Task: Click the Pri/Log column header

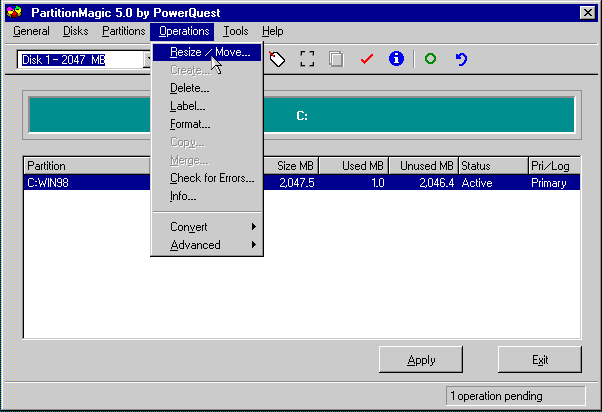Action: click(554, 166)
